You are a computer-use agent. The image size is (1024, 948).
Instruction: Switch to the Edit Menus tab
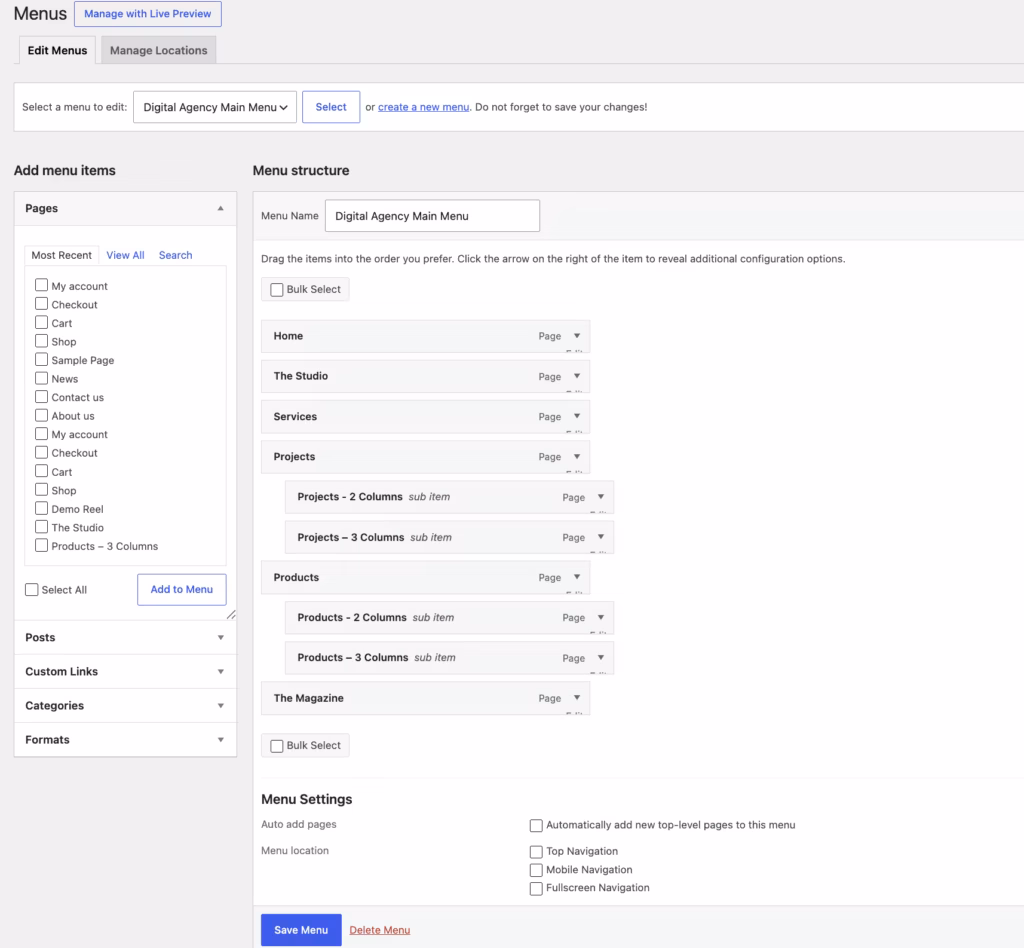[57, 50]
